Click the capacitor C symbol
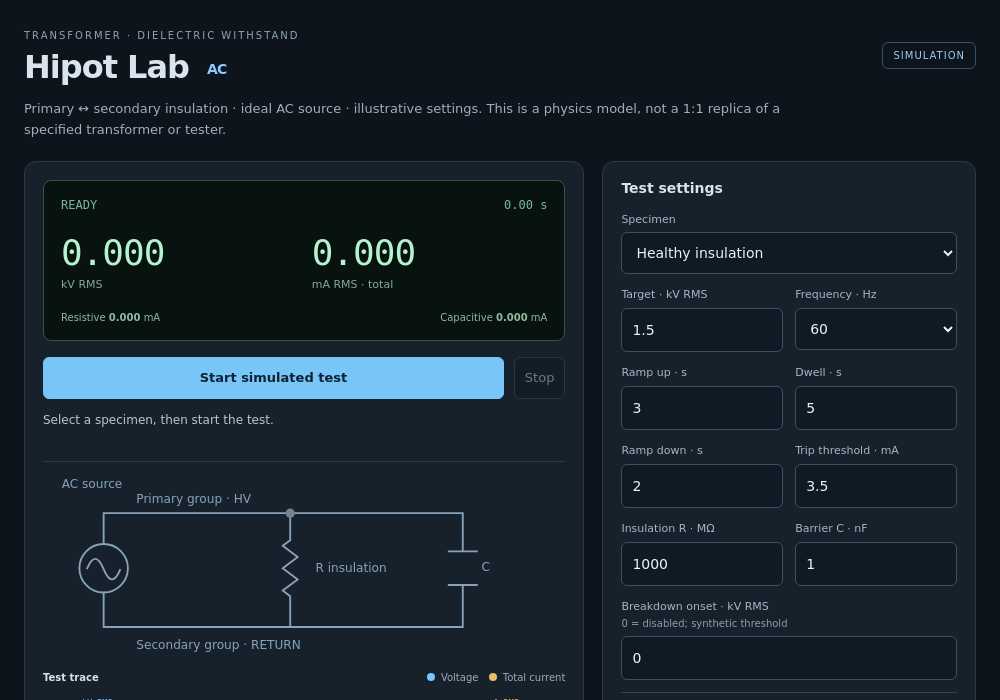1000x700 pixels. tap(463, 567)
